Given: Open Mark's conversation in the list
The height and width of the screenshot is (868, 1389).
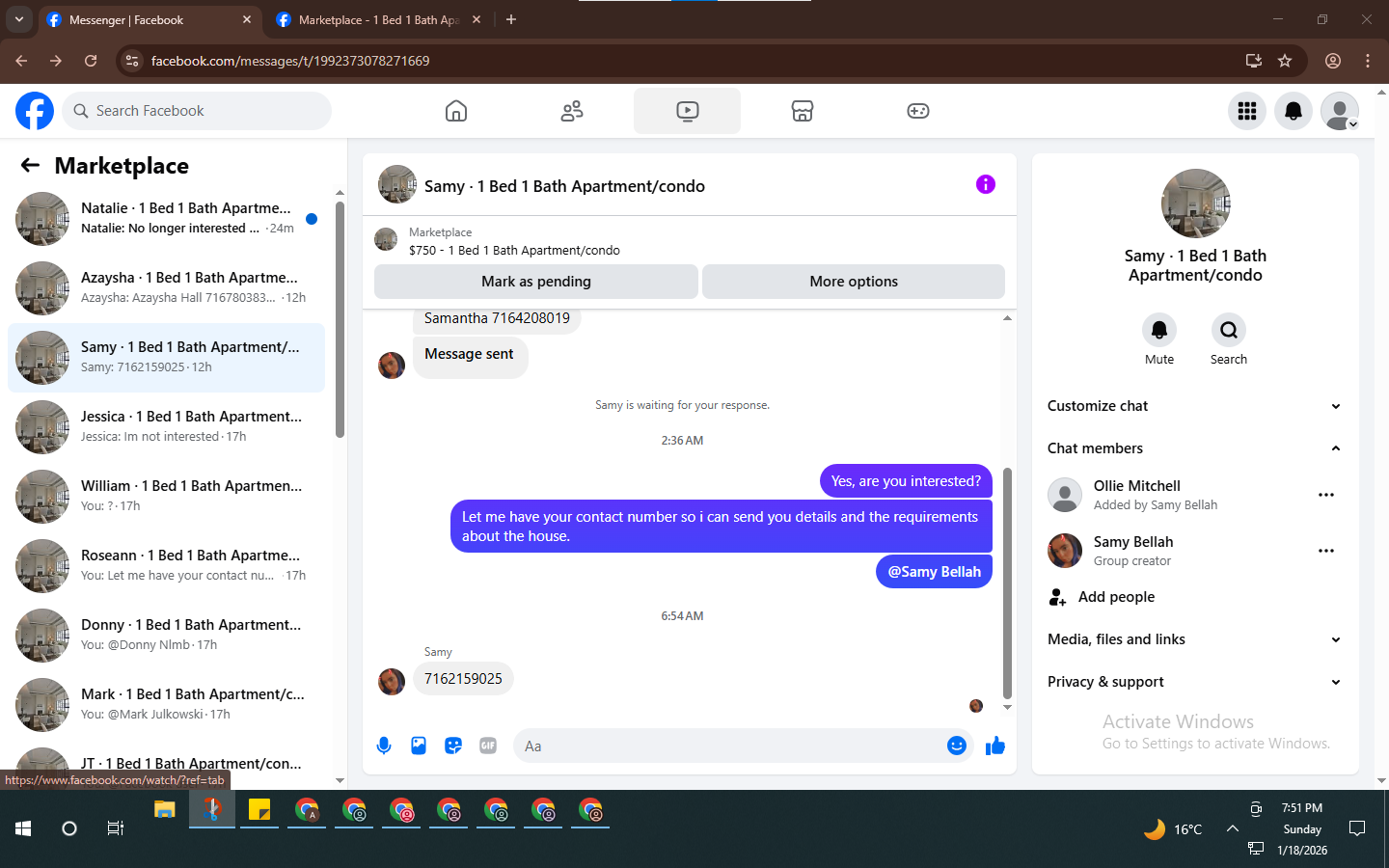Looking at the screenshot, I should coord(166,704).
